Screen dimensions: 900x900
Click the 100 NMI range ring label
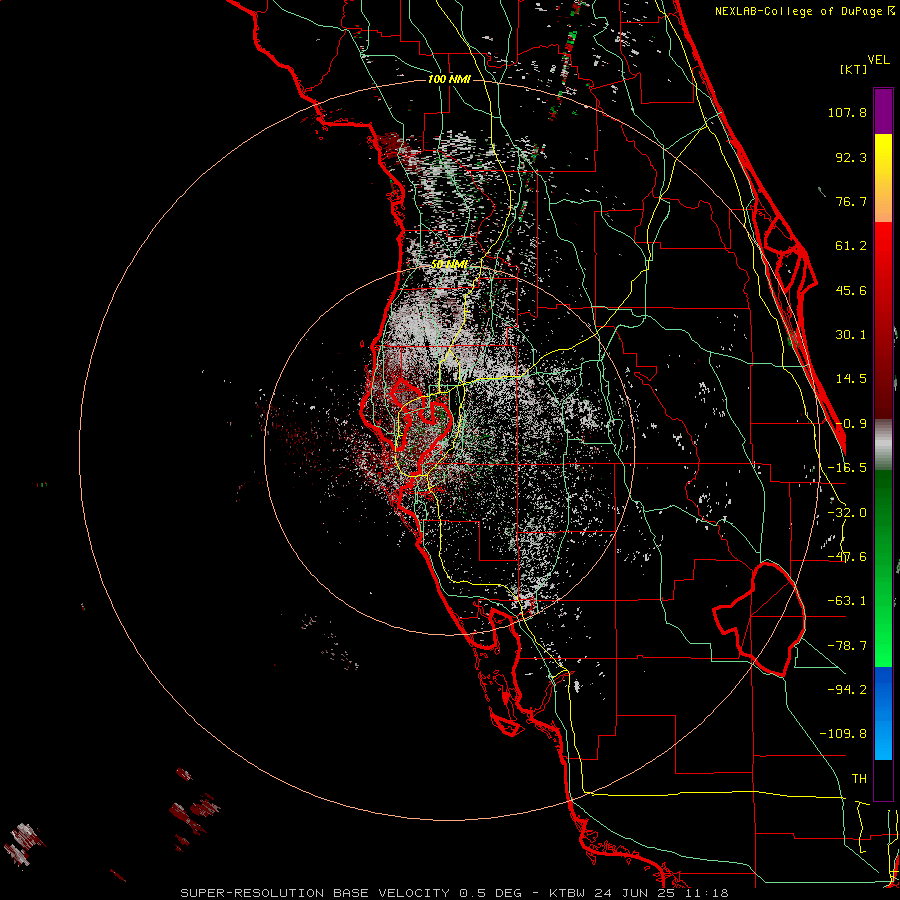449,79
